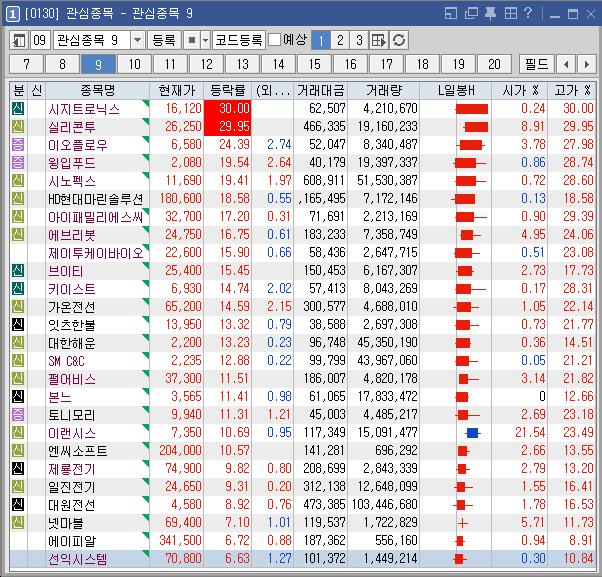
Task: Select 키이스트 stock name
Action: click(72, 289)
